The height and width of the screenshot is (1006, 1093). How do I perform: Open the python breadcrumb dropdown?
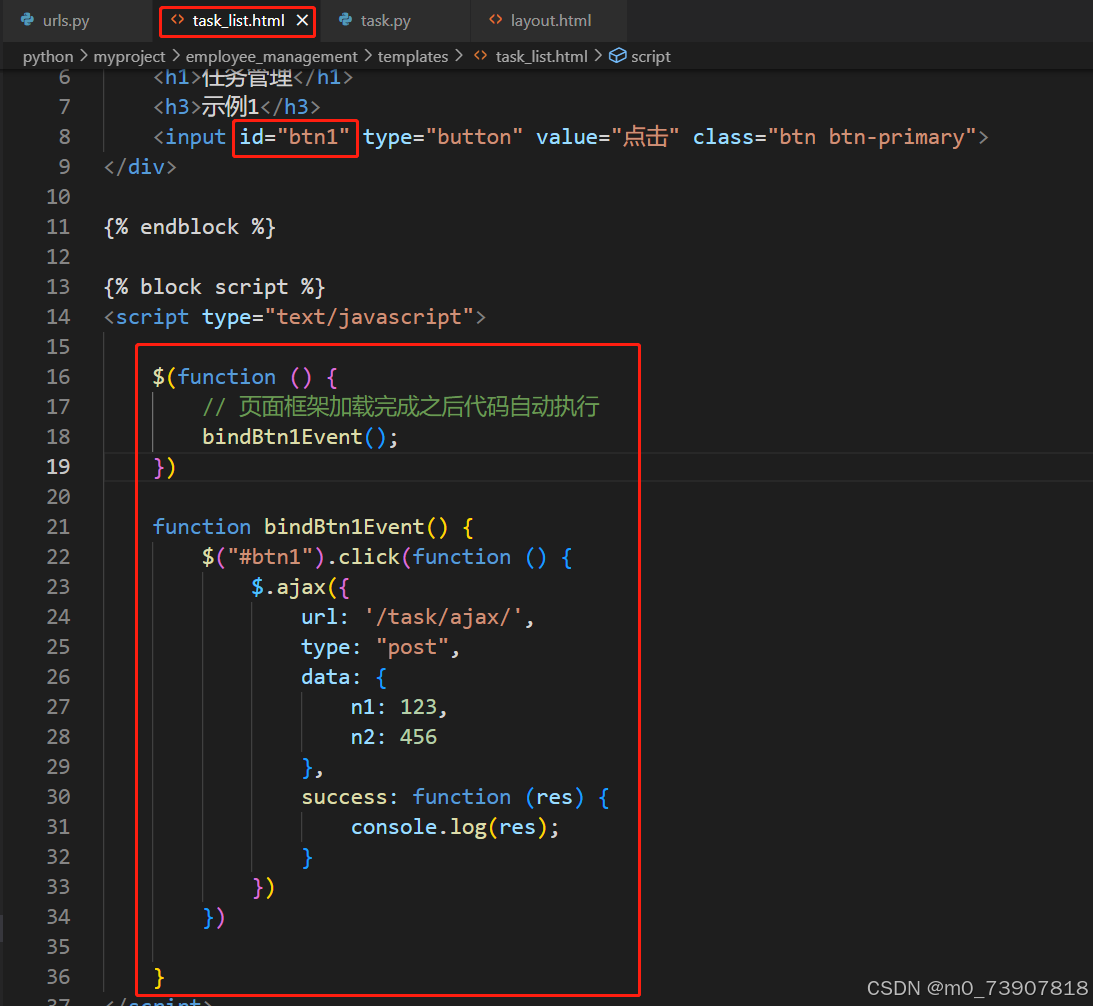pyautogui.click(x=47, y=56)
